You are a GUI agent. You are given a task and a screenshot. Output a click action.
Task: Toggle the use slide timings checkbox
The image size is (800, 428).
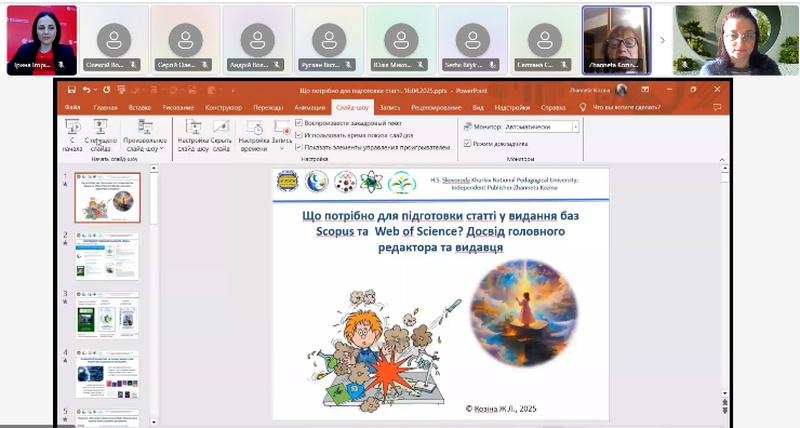tap(300, 134)
